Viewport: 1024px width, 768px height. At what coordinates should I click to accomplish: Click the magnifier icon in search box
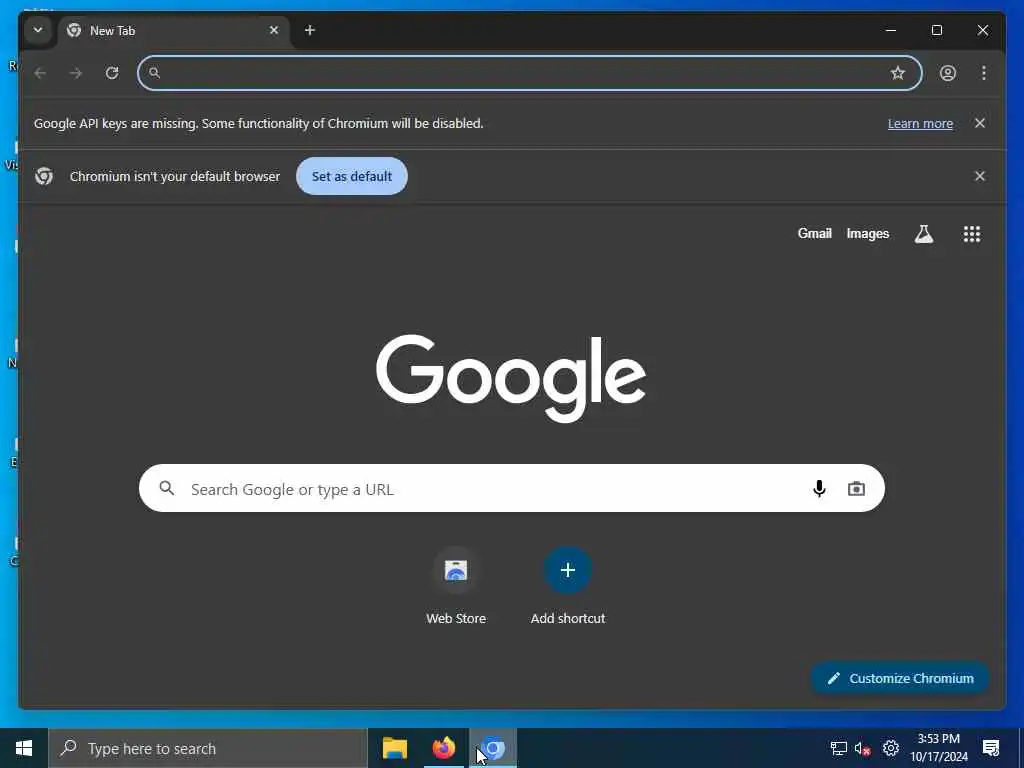click(x=167, y=488)
